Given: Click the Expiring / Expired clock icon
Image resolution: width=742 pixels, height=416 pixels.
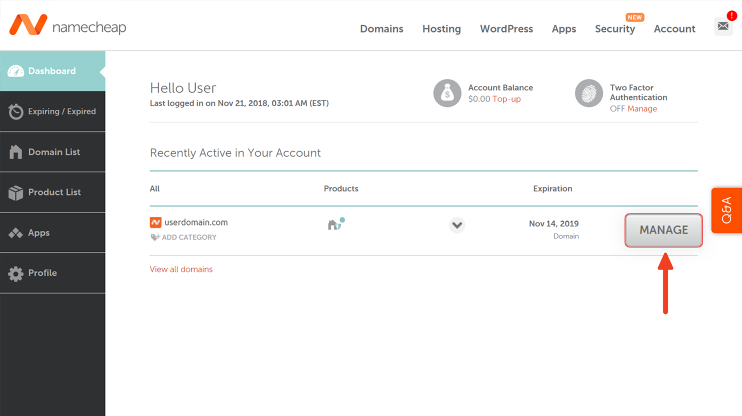Looking at the screenshot, I should [x=16, y=111].
